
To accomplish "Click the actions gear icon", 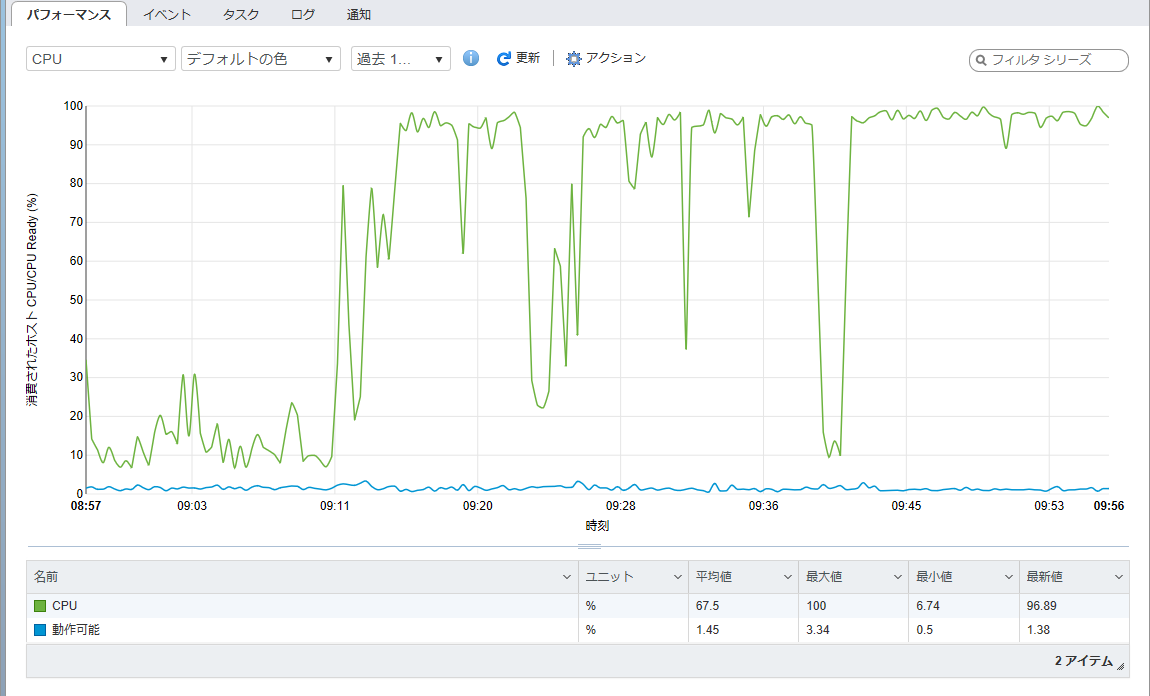I will click(573, 59).
